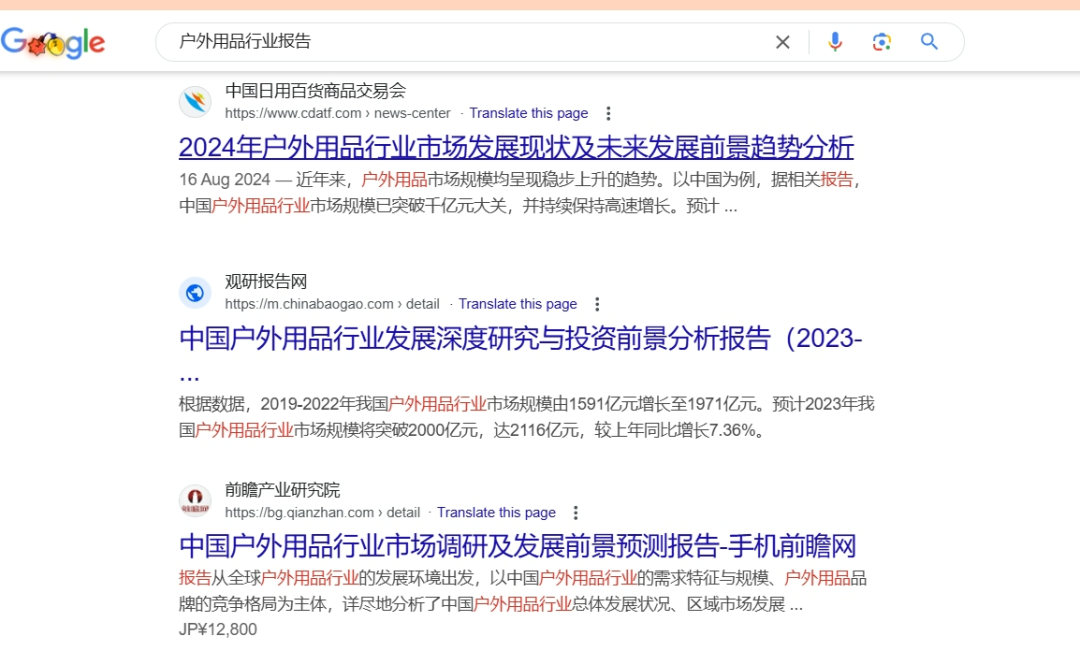Click the 前瞻产业研究院 circular favicon

pyautogui.click(x=195, y=500)
